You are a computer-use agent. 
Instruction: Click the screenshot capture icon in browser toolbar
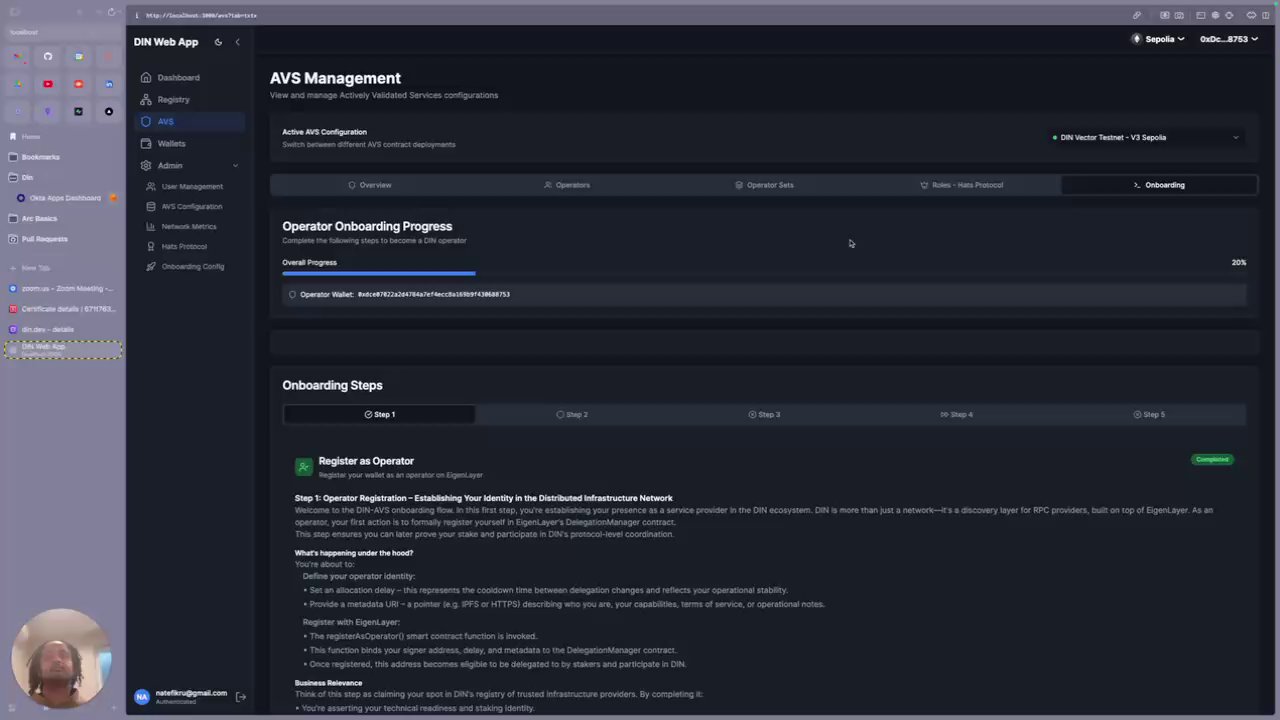click(1179, 15)
